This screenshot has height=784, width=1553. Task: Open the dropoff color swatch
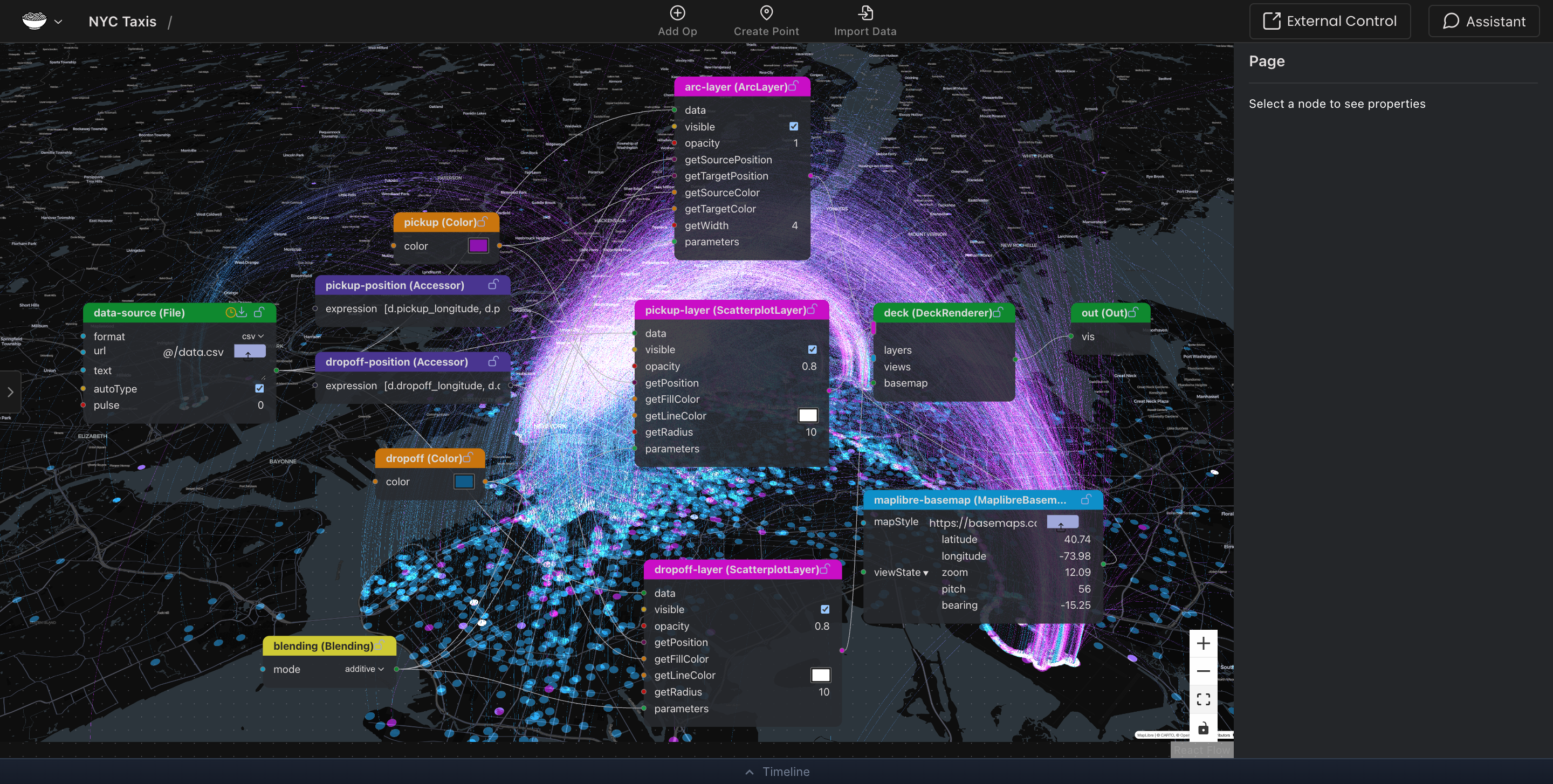coord(464,482)
